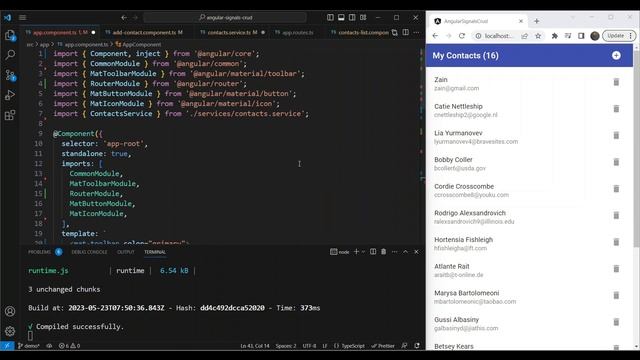Open the launch profile dropdown next to plus

363,252
